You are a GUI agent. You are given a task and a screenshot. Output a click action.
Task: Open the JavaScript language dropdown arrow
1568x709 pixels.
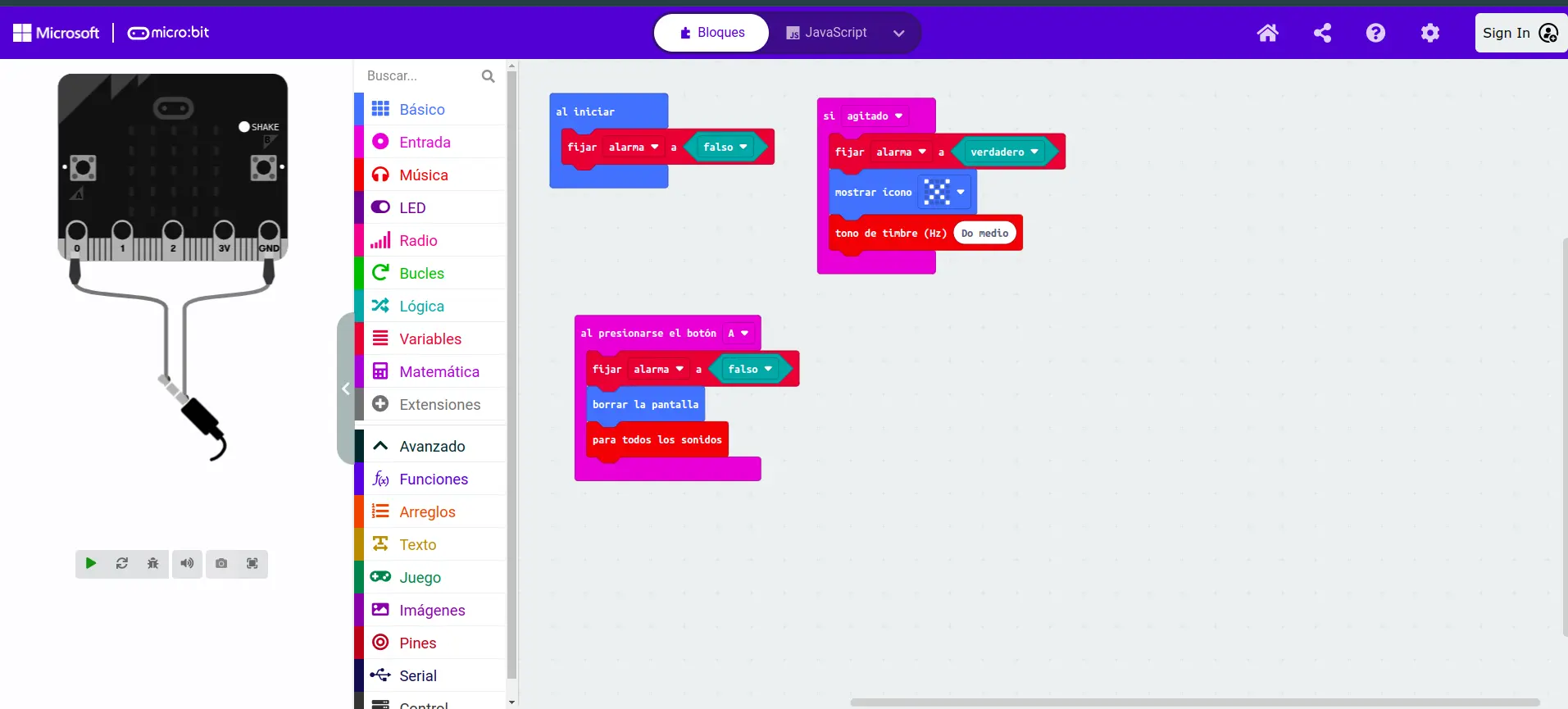[898, 34]
